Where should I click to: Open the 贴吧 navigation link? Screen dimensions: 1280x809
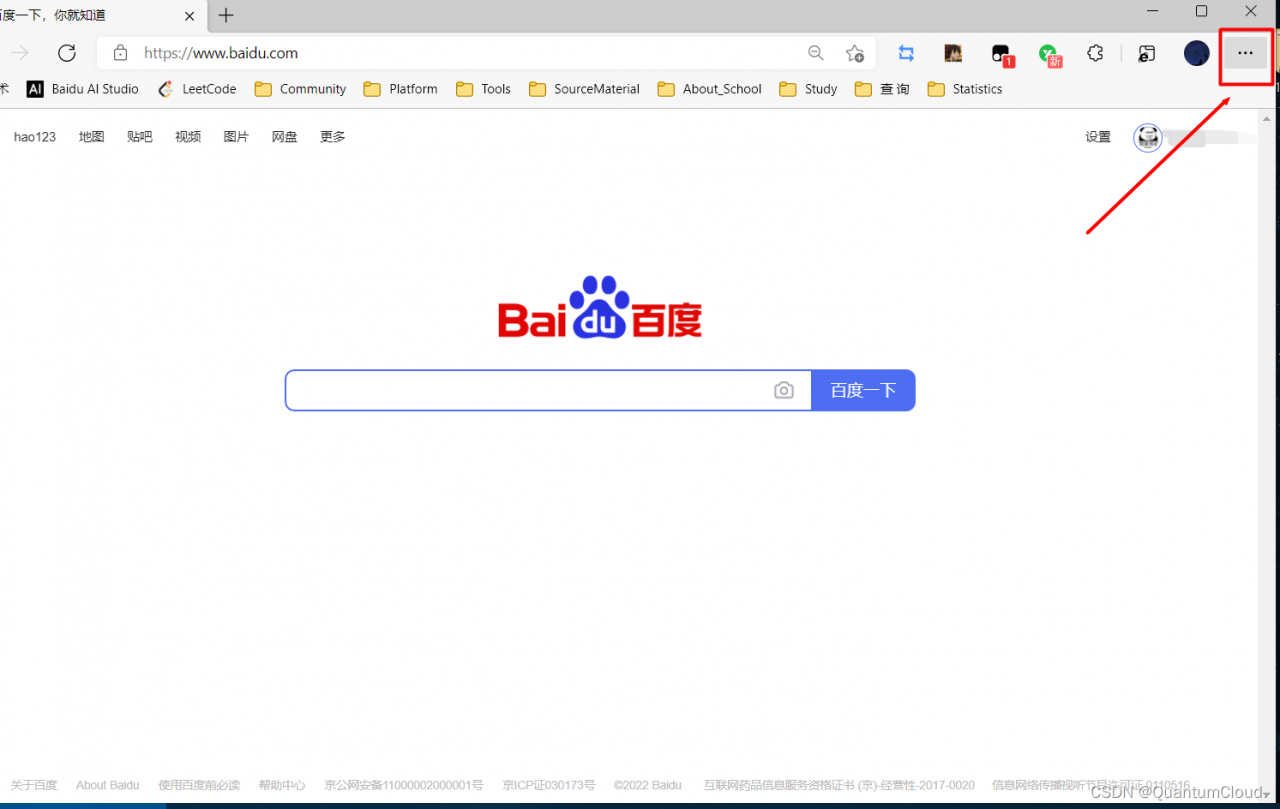140,137
